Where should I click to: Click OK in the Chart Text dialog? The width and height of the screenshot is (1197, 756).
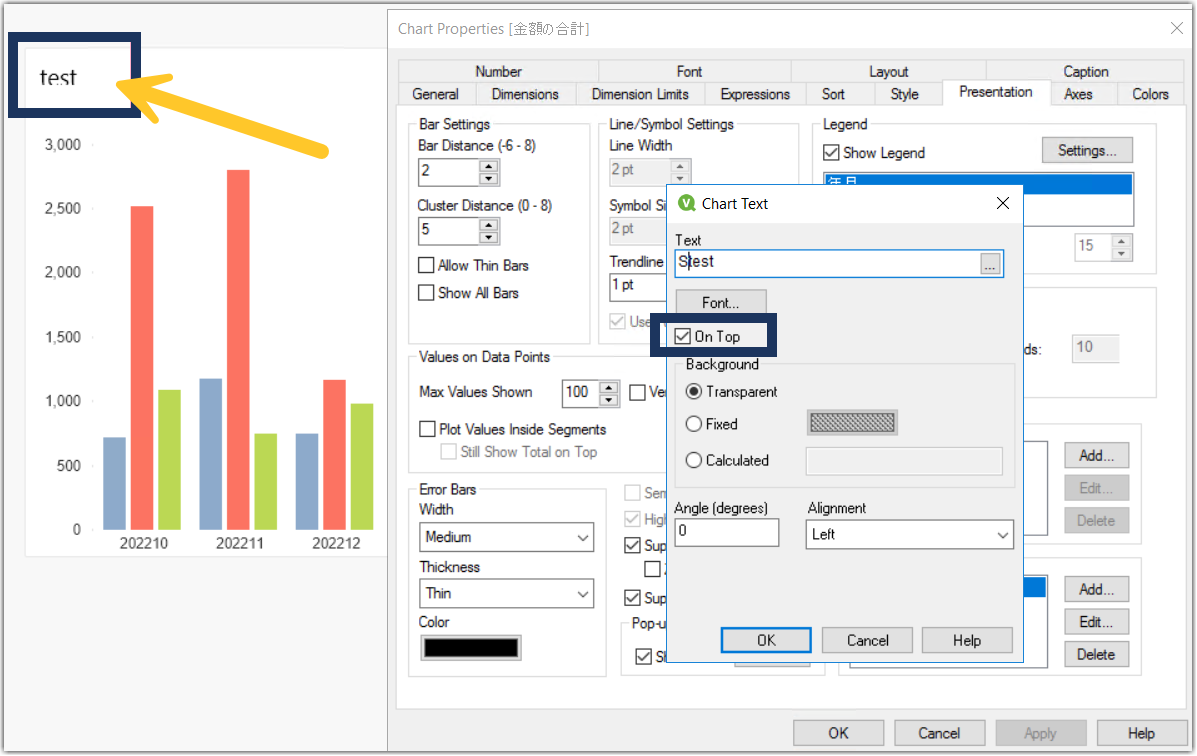[x=766, y=640]
